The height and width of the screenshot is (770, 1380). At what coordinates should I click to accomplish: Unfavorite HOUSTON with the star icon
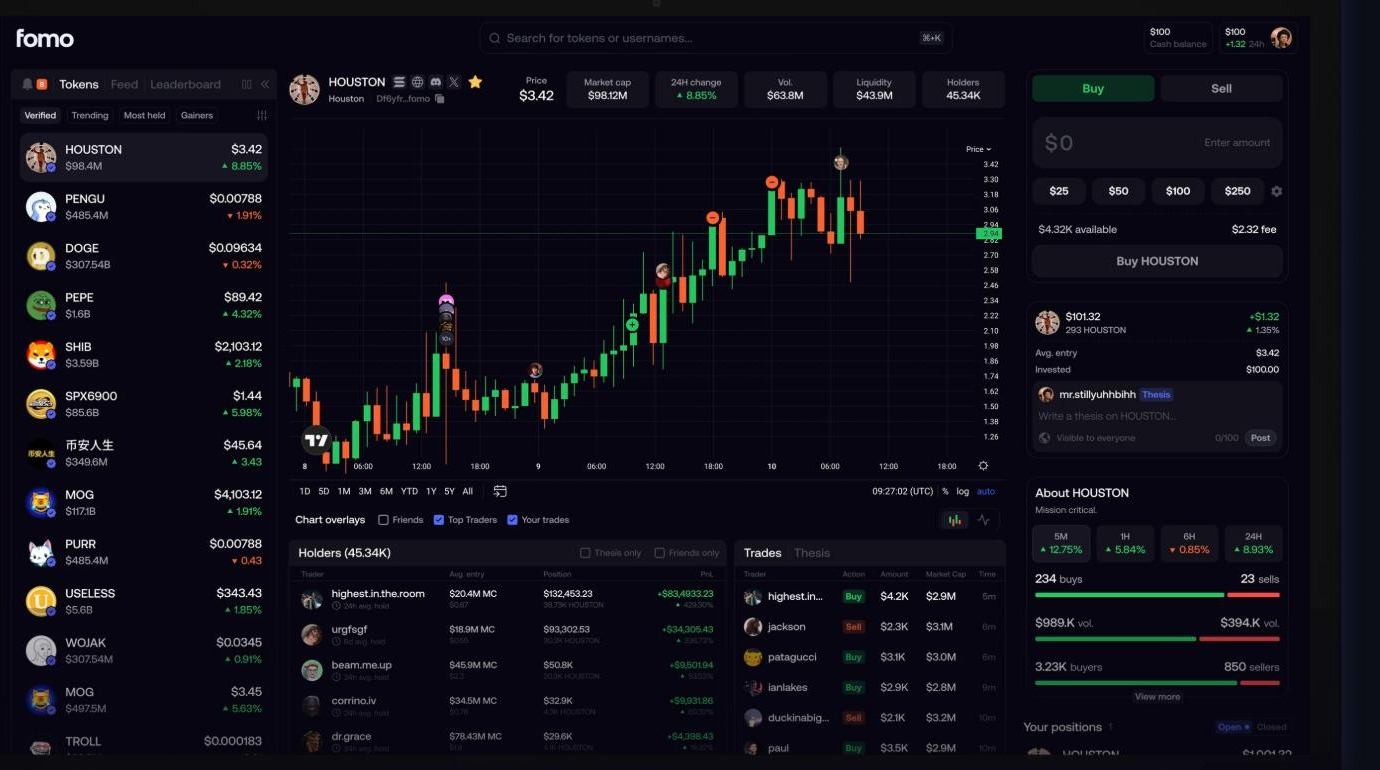pos(475,82)
